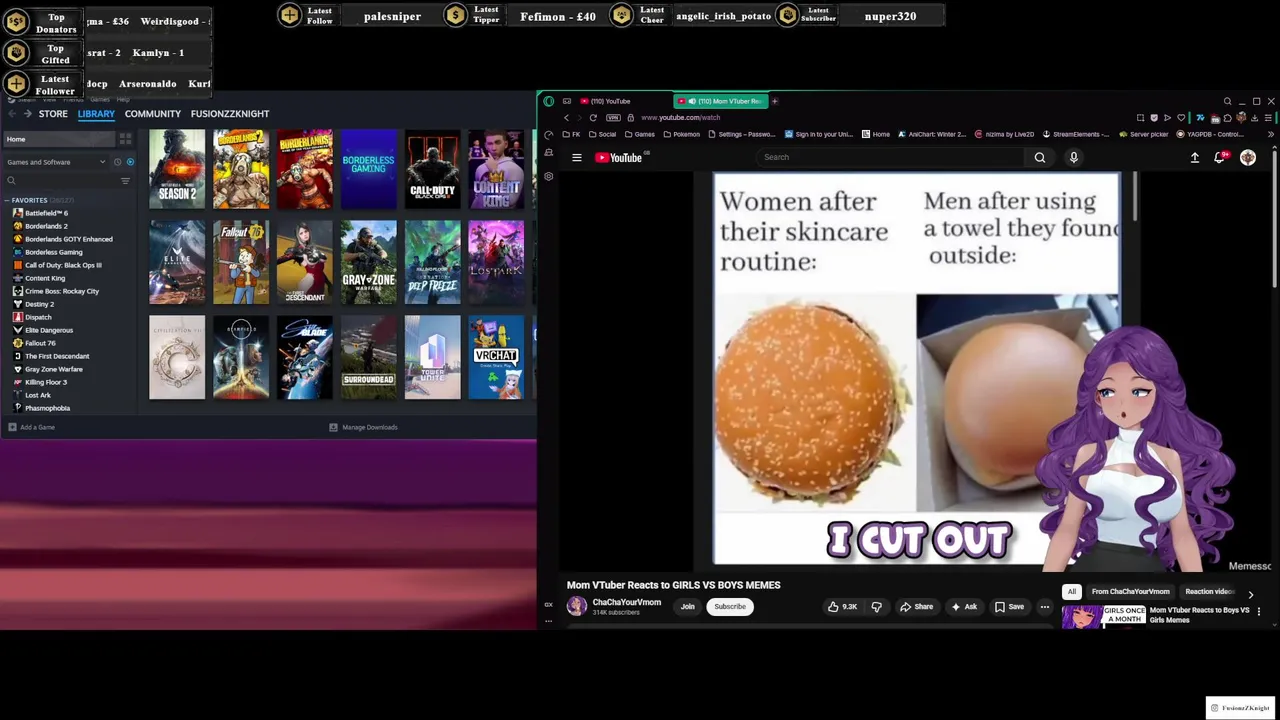The height and width of the screenshot is (720, 1280).
Task: Dislike the video with thumbs down
Action: click(877, 606)
